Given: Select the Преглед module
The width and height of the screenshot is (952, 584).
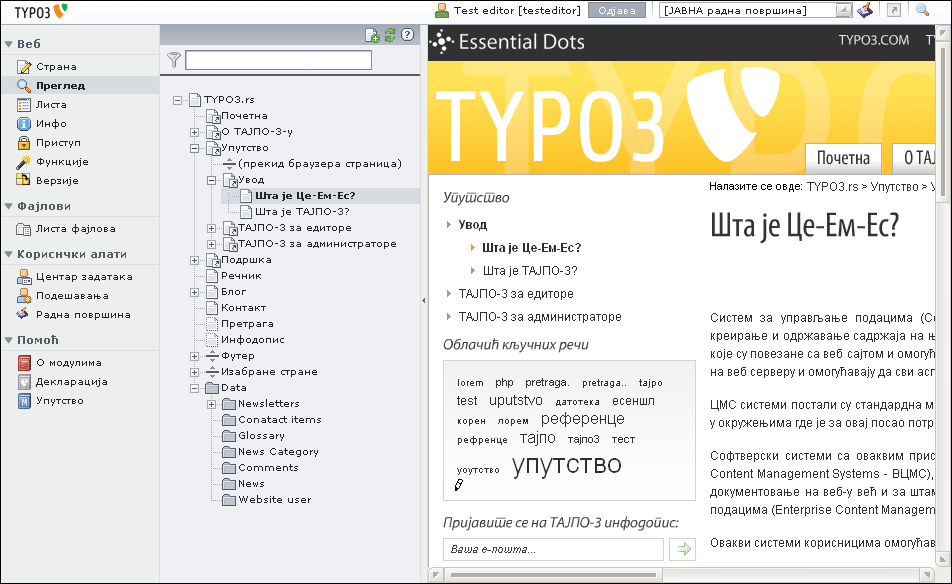Looking at the screenshot, I should coord(80,86).
